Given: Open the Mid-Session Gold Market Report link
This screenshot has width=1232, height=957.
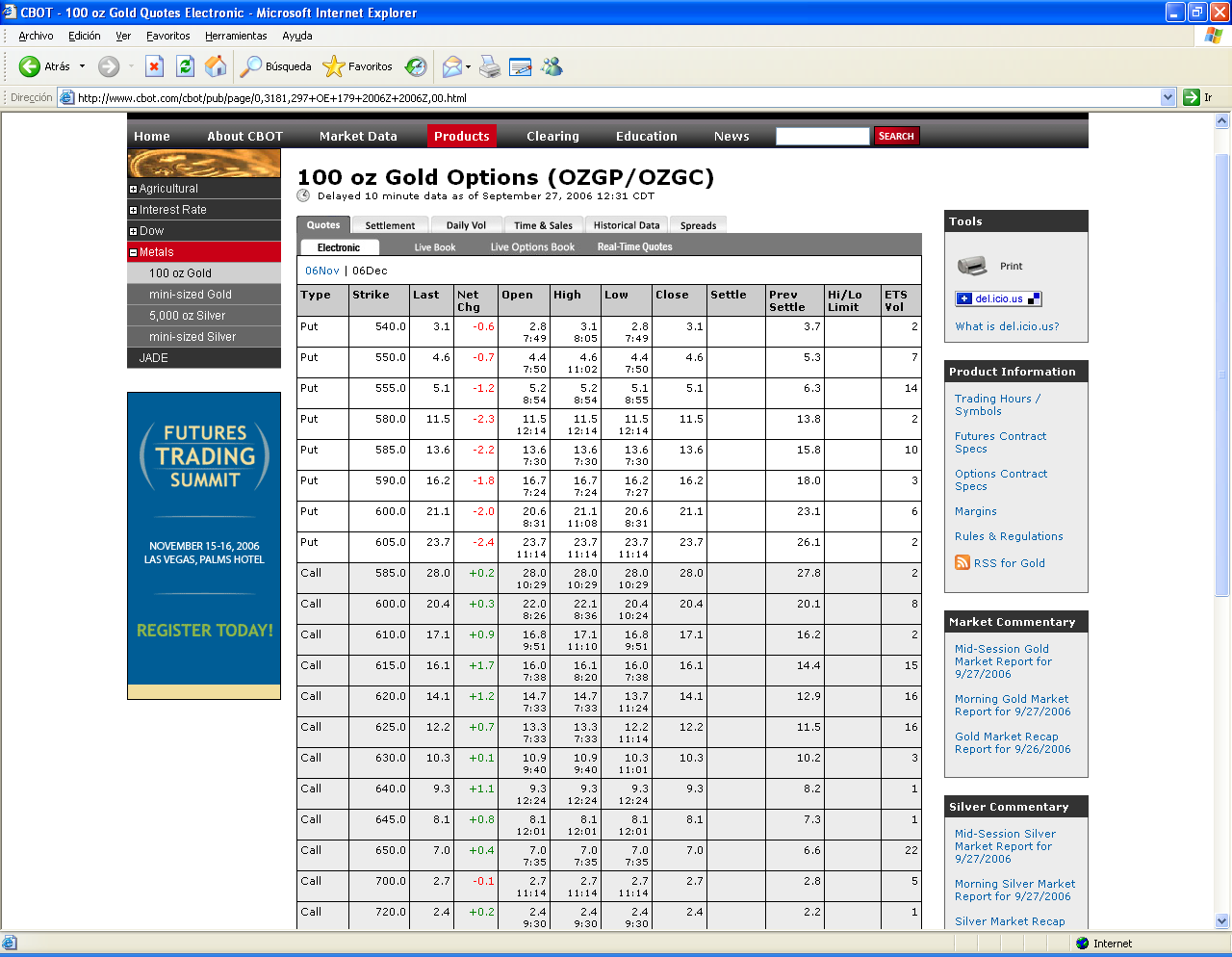Looking at the screenshot, I should click(1003, 661).
